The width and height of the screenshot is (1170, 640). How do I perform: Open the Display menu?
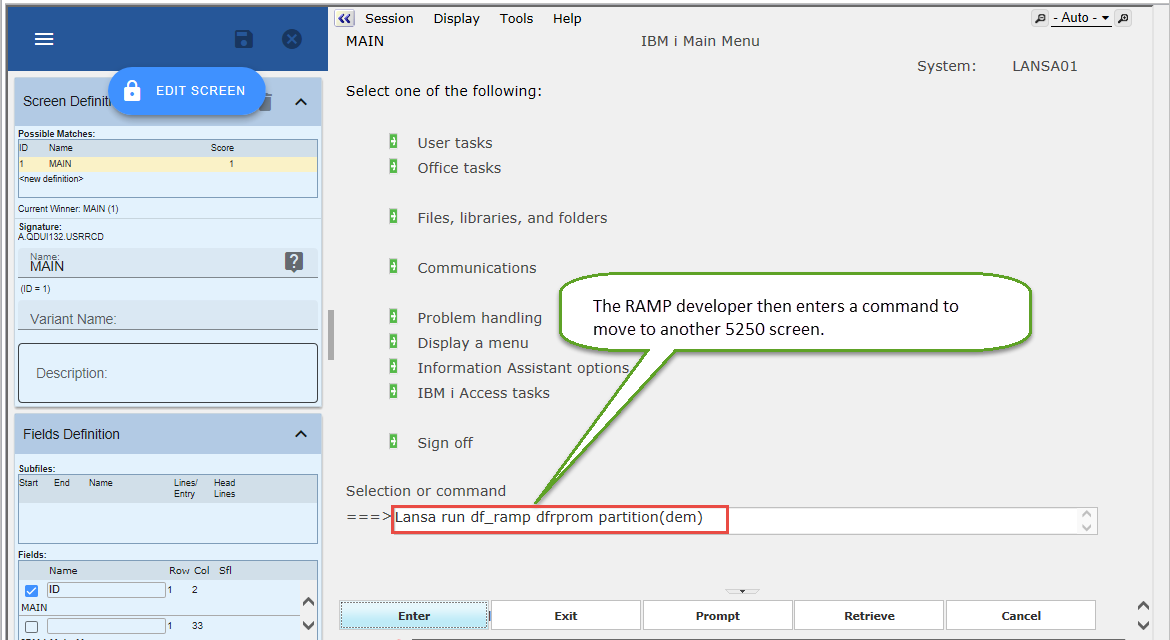pos(457,19)
